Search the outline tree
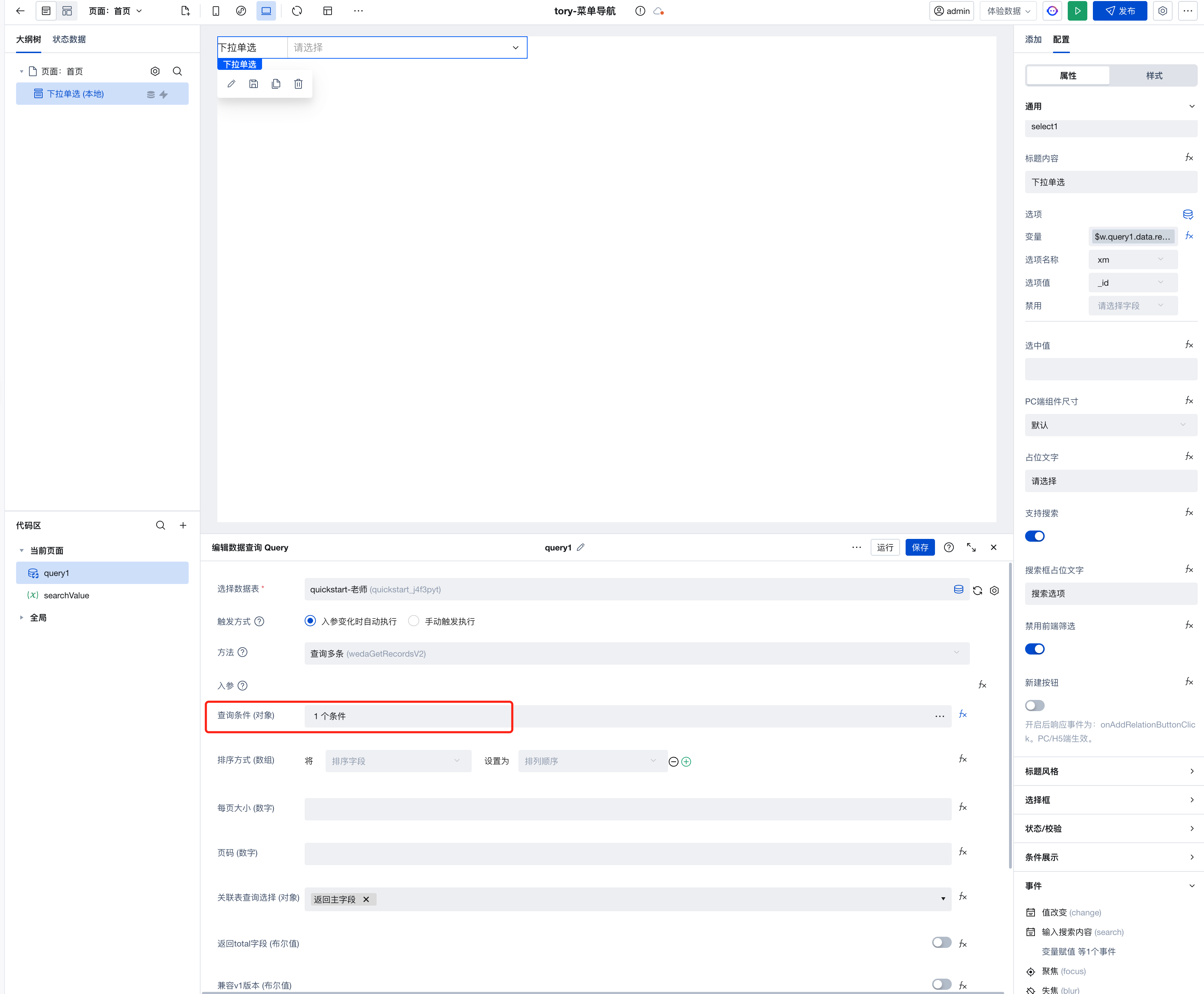Viewport: 1204px width, 994px height. [x=177, y=71]
